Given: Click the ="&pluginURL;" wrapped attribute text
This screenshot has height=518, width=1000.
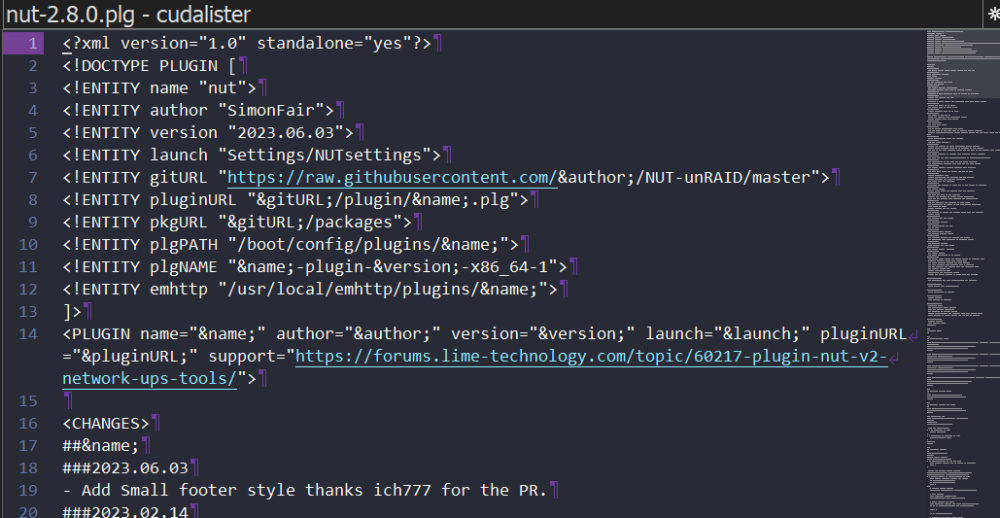Looking at the screenshot, I should click(x=130, y=356).
